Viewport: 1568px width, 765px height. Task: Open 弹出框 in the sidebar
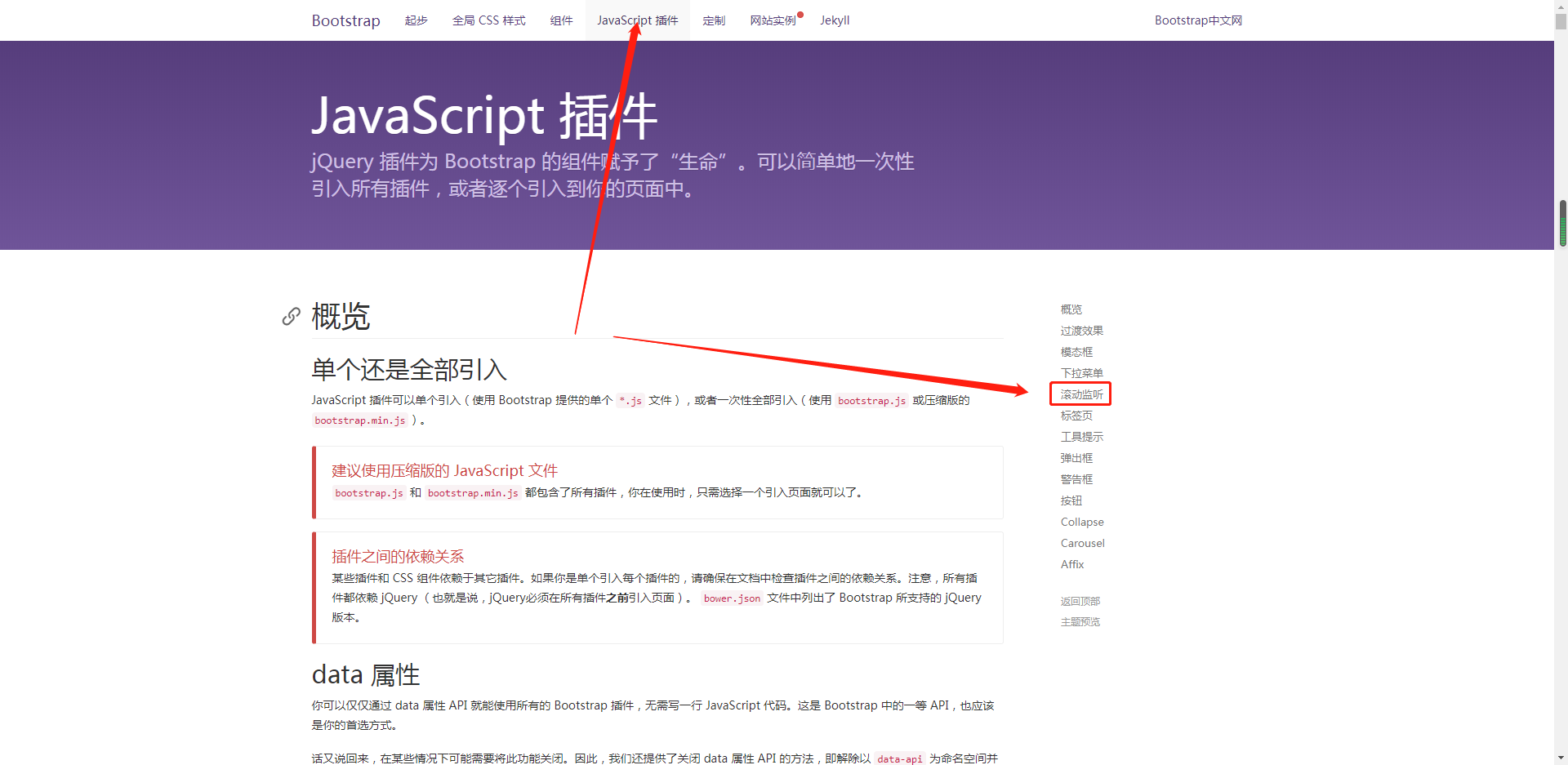1076,458
